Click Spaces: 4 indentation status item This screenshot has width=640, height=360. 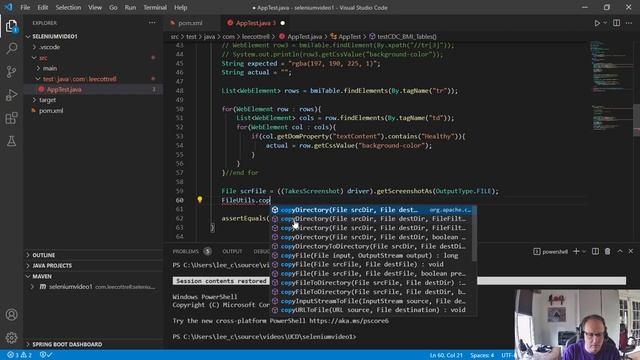coord(482,355)
